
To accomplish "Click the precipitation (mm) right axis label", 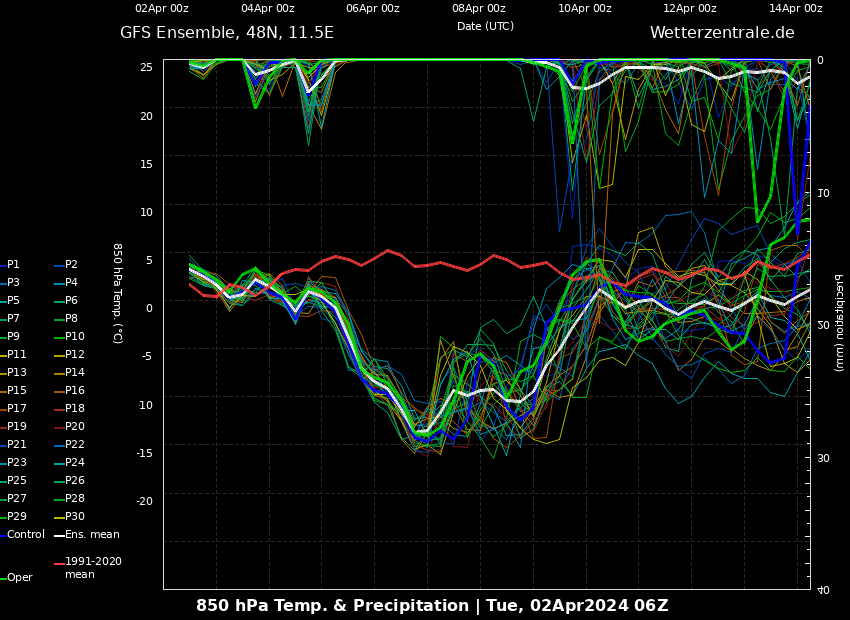I will pos(838,322).
